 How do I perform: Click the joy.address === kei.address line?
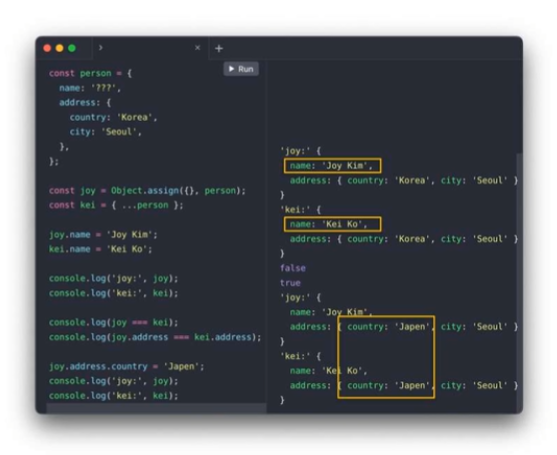click(x=155, y=337)
